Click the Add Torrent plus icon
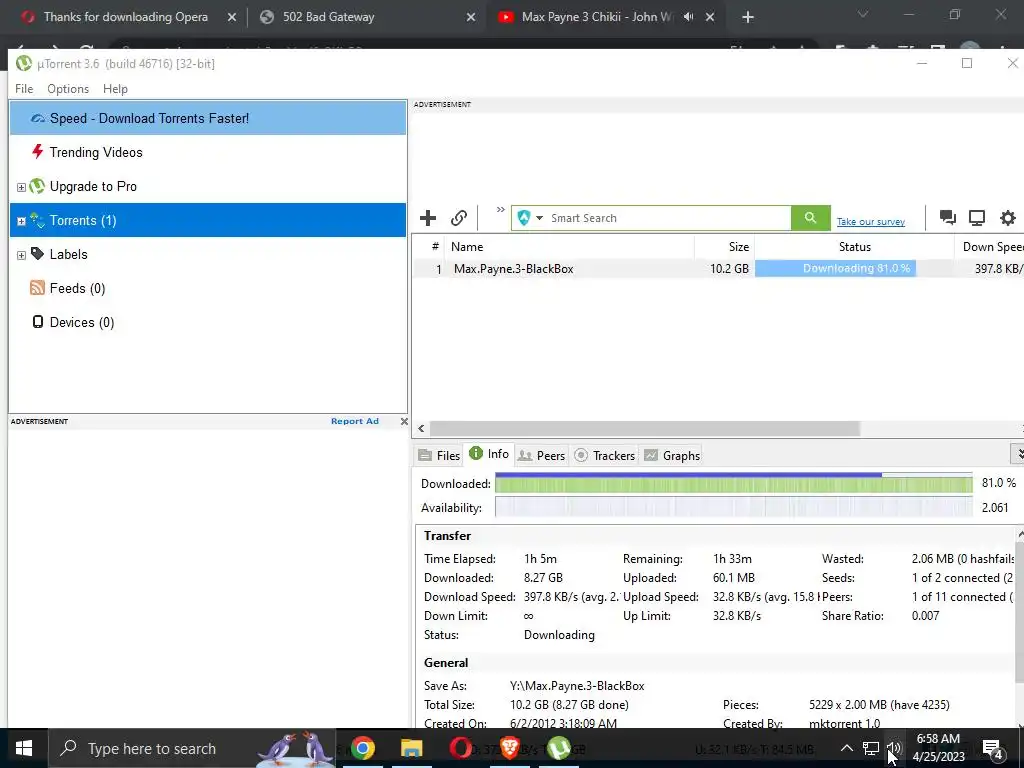 pyautogui.click(x=428, y=218)
